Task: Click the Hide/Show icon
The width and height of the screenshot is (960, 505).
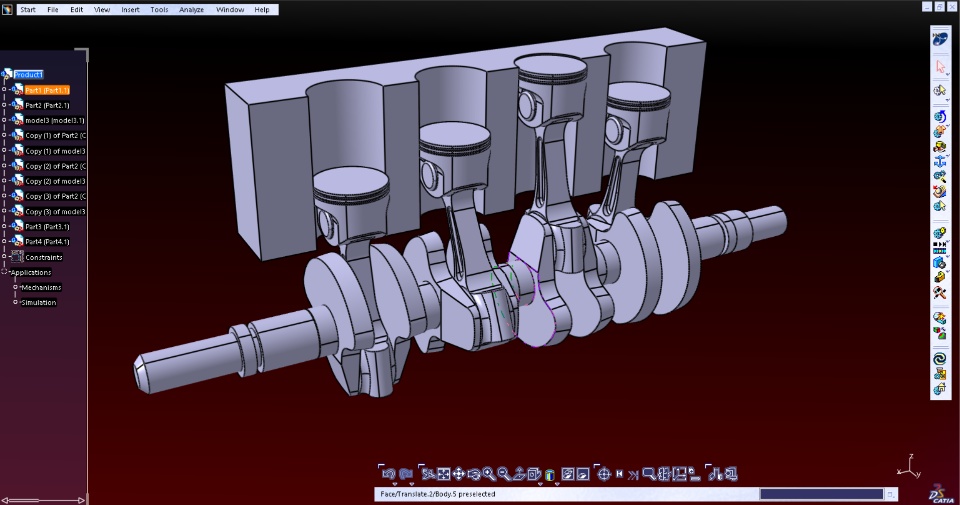Action: (x=568, y=474)
